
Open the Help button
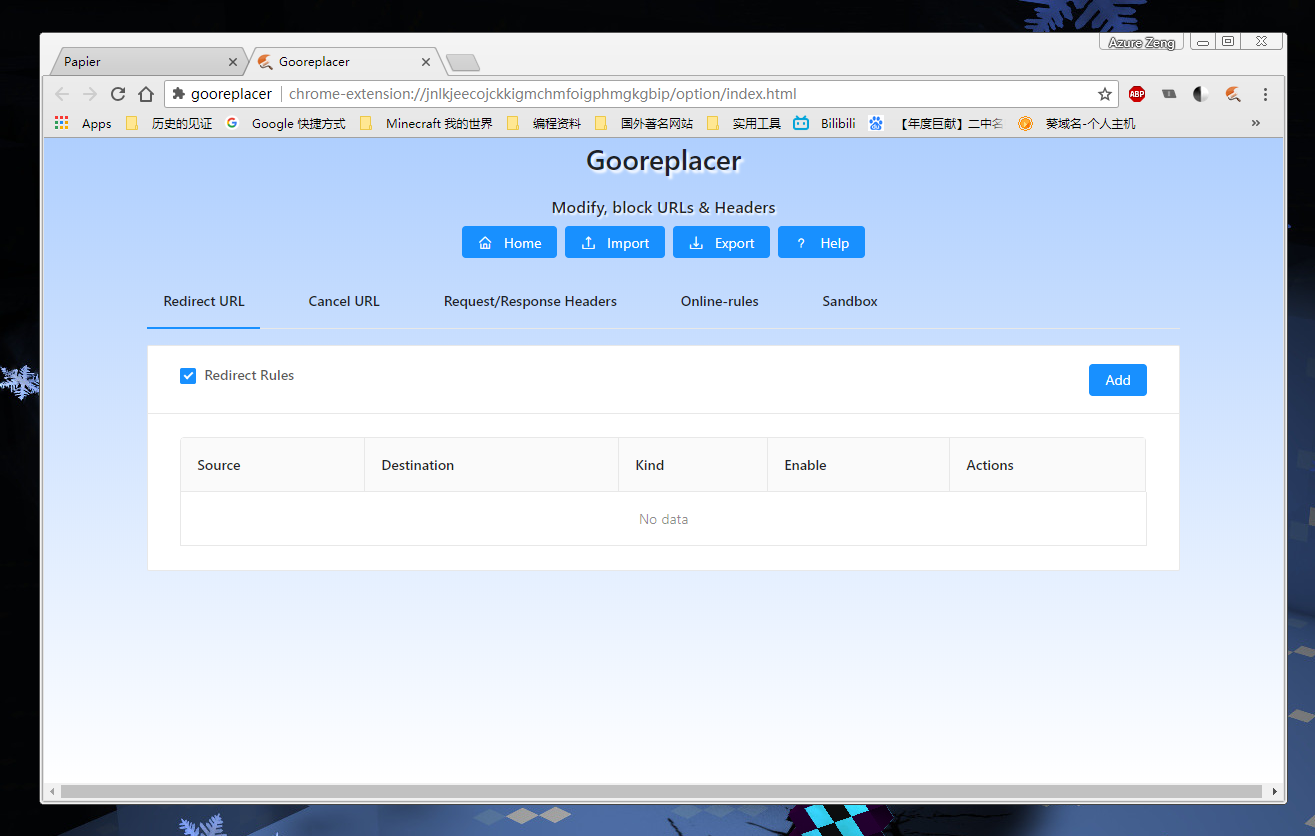coord(821,243)
